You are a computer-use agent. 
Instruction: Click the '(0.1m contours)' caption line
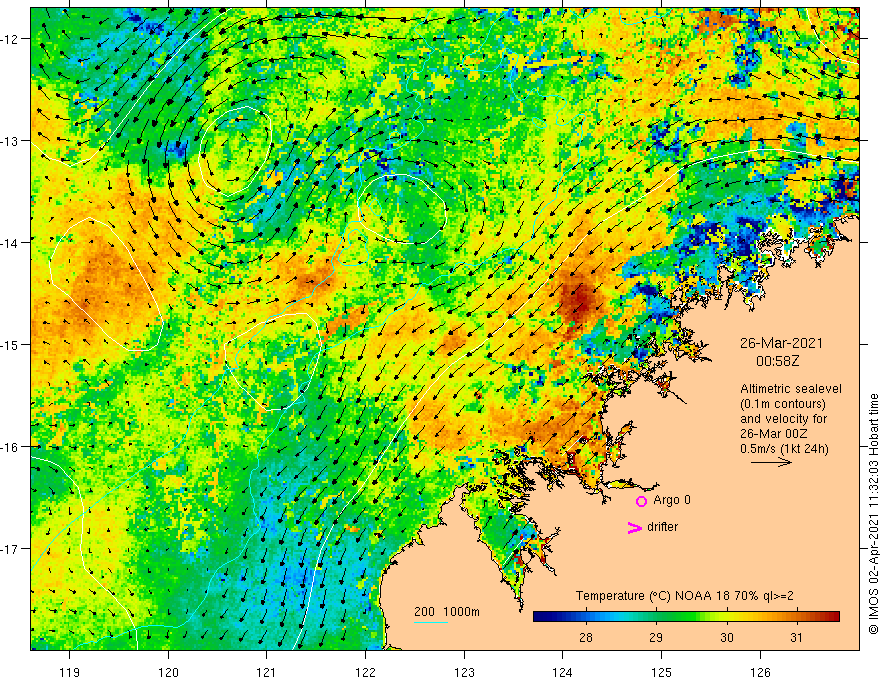(x=782, y=403)
